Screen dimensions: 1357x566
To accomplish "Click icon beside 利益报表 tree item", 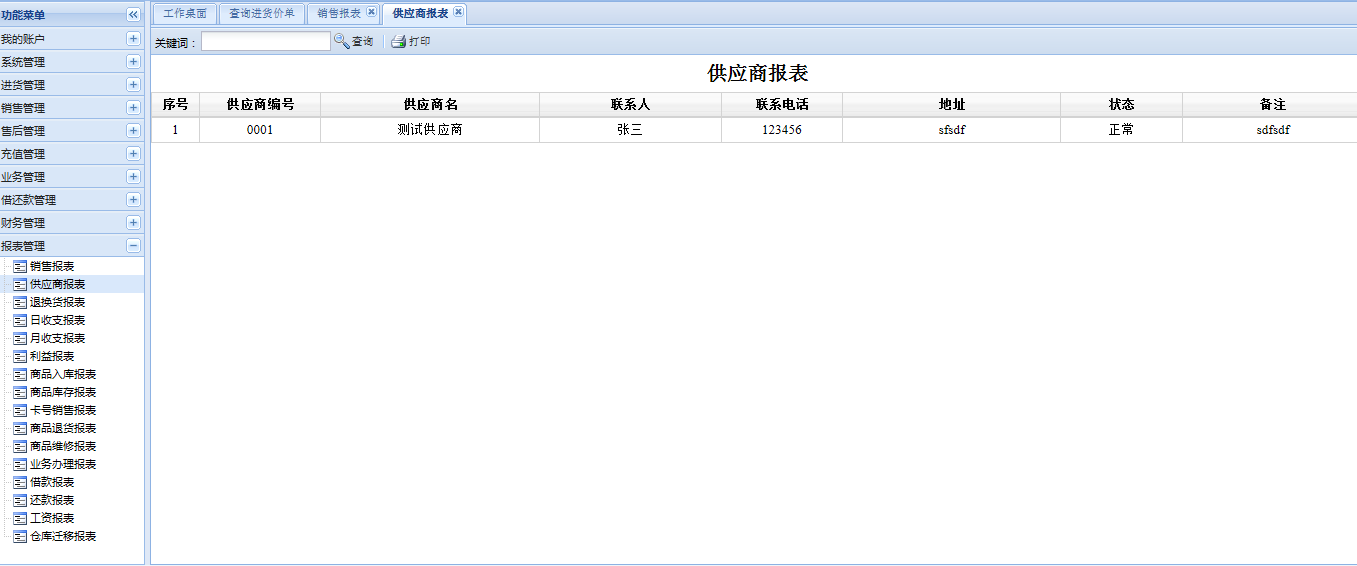I will 20,357.
